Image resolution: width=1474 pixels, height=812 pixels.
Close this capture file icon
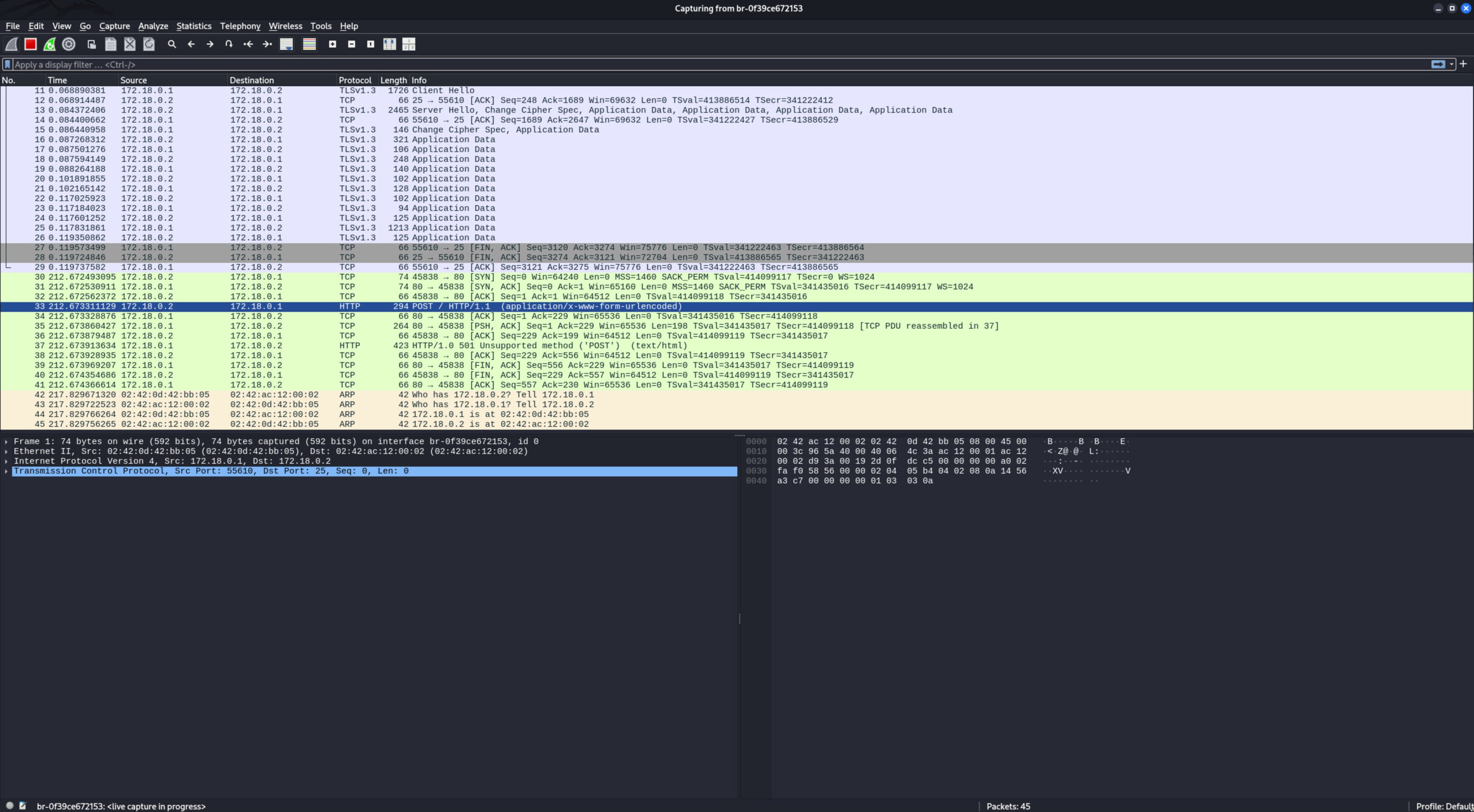130,44
